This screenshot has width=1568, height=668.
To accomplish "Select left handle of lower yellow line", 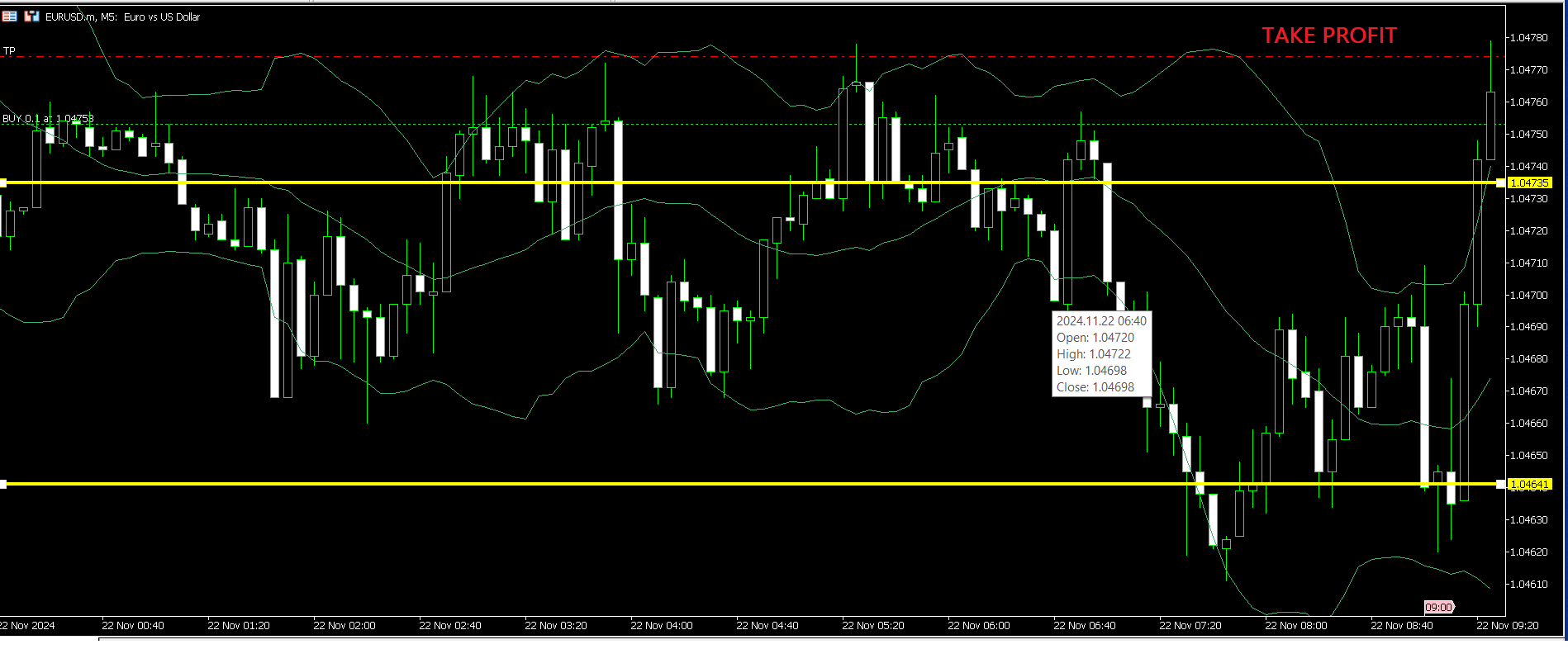I will 3,484.
